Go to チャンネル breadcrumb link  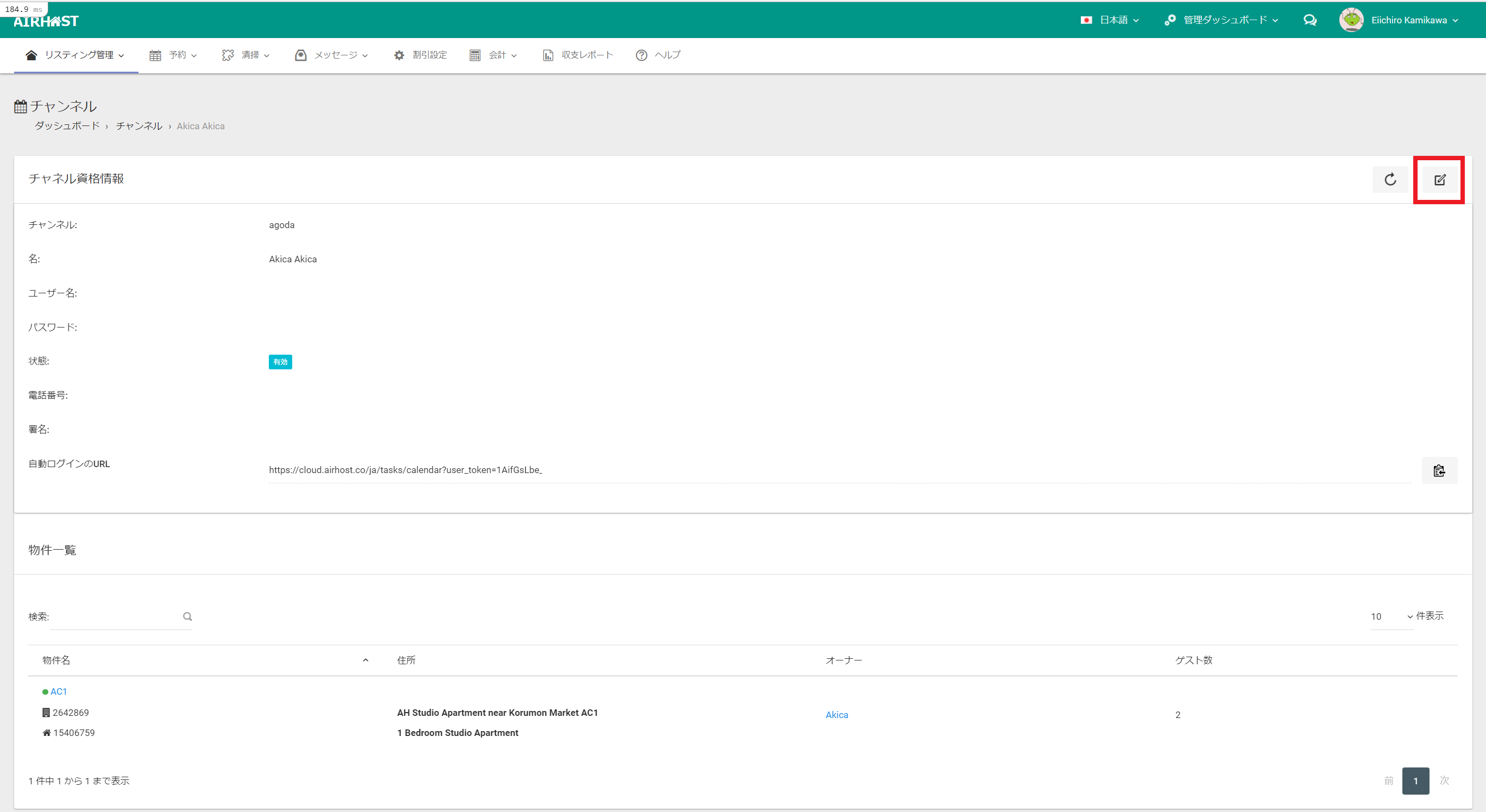[x=139, y=125]
